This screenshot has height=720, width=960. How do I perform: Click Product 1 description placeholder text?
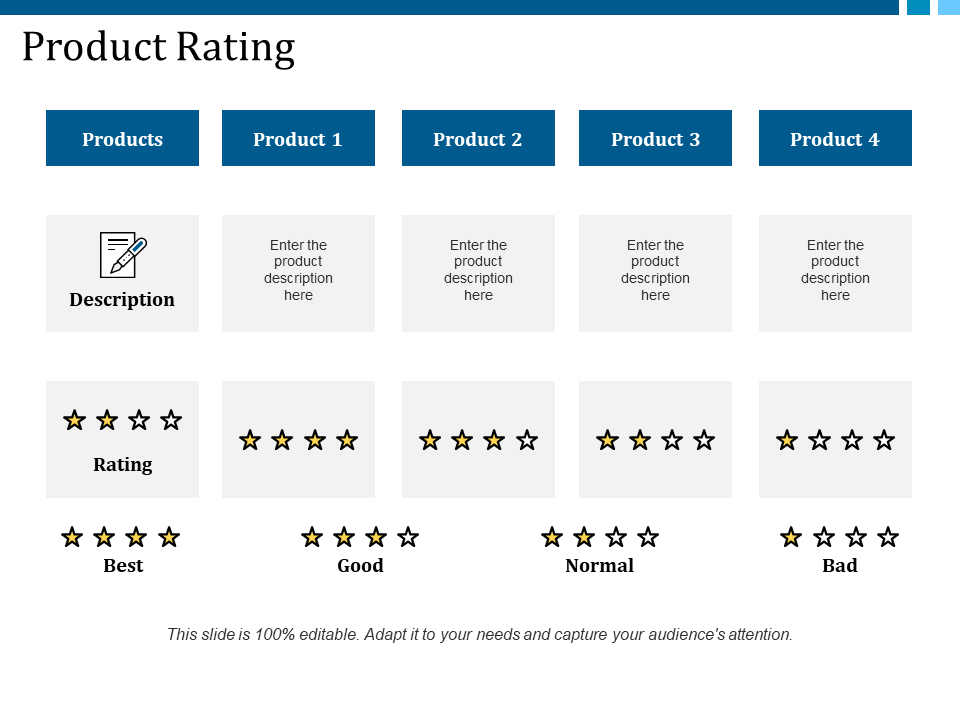click(298, 270)
